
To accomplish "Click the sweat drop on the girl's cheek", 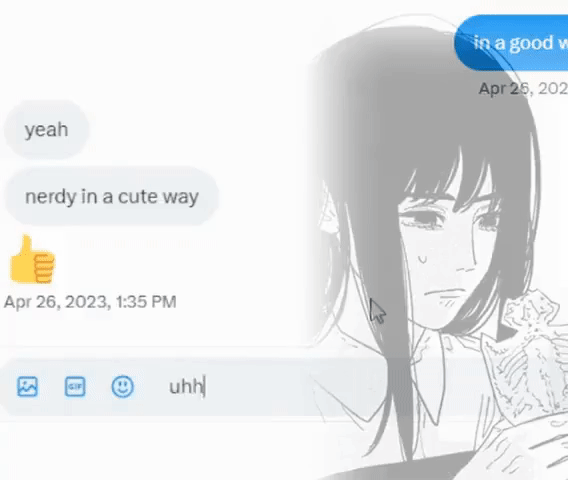I will [422, 259].
